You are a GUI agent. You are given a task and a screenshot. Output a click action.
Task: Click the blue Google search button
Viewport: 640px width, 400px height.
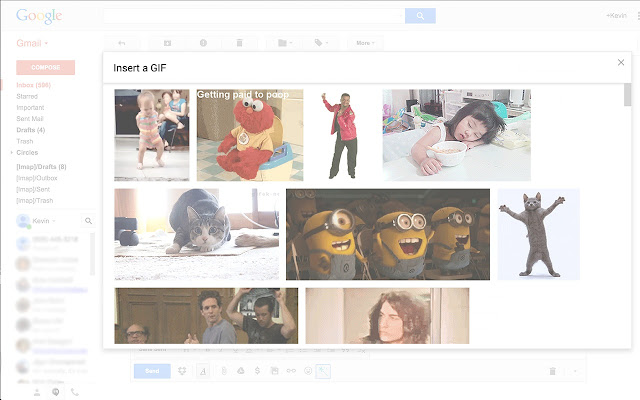coord(420,16)
